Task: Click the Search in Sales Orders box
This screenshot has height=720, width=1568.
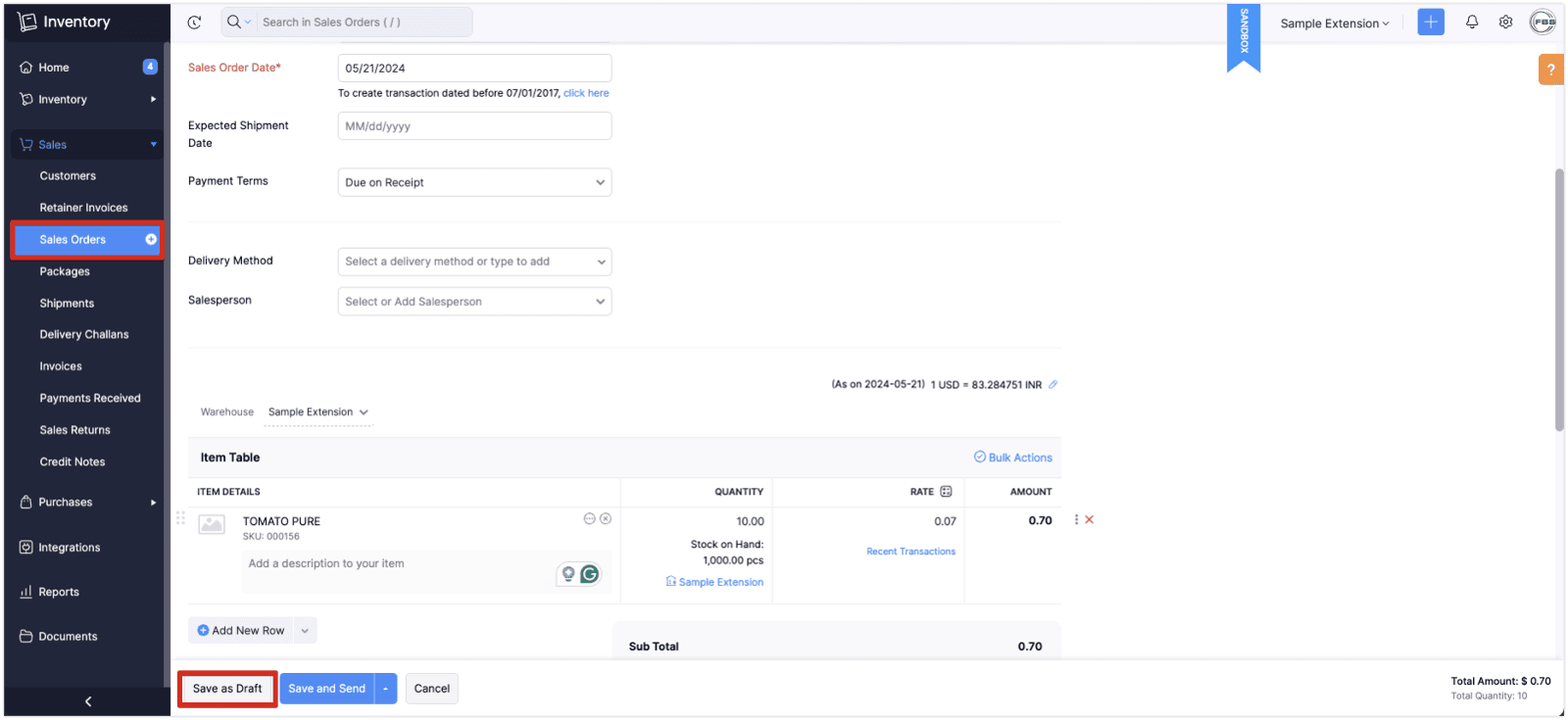Action: 364,22
